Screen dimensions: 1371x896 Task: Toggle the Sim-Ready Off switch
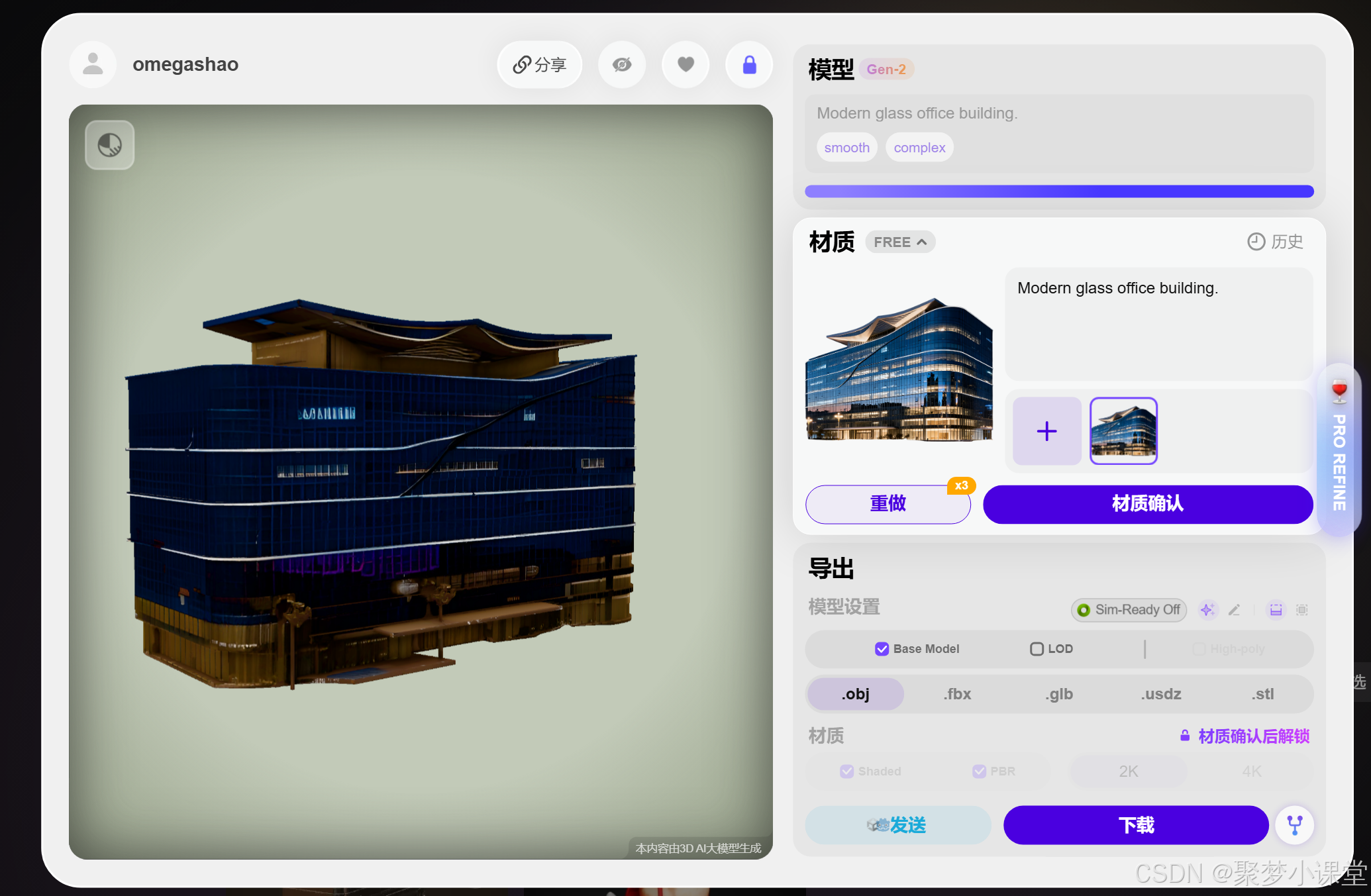(x=1129, y=610)
